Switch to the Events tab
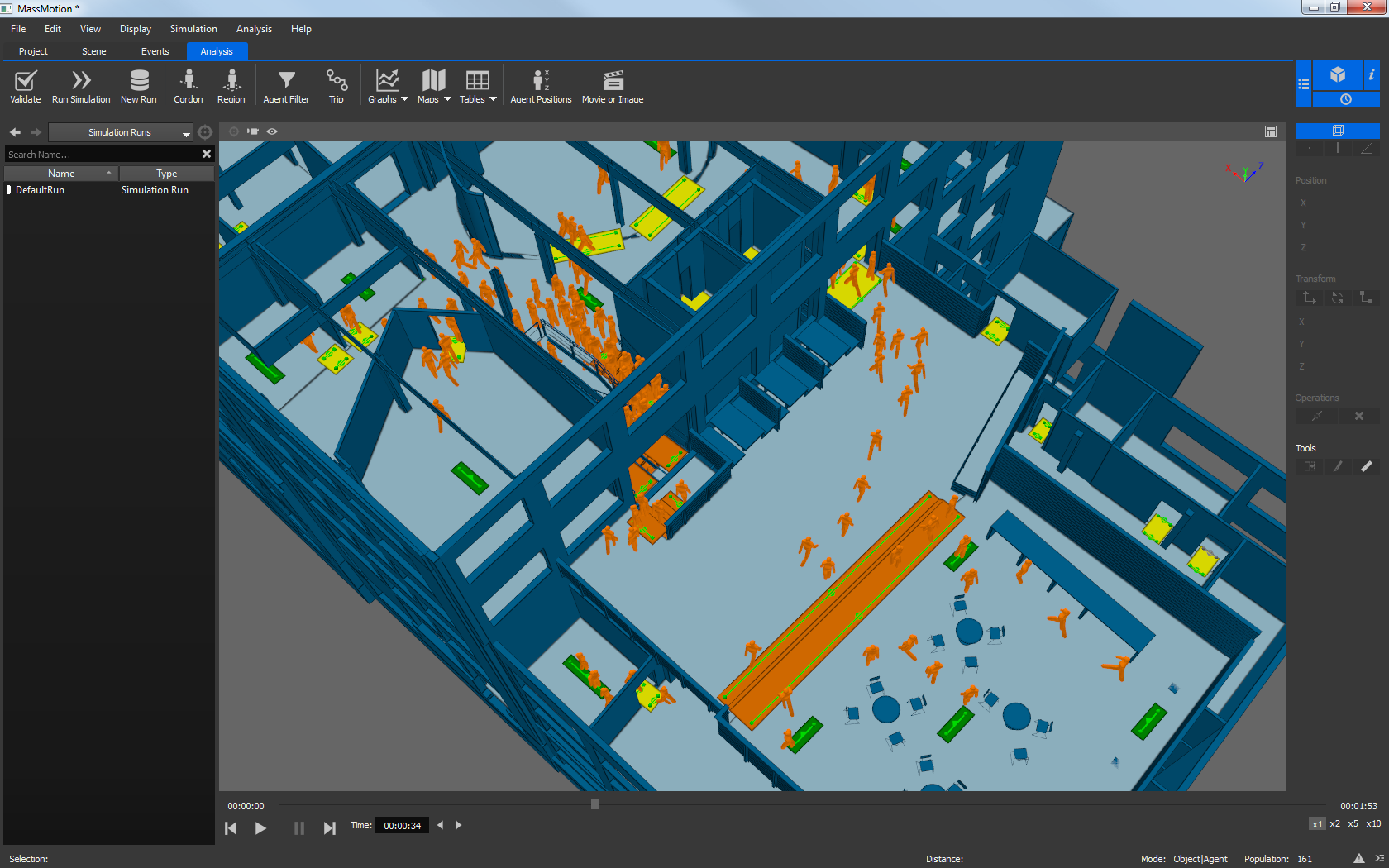1389x868 pixels. [155, 51]
